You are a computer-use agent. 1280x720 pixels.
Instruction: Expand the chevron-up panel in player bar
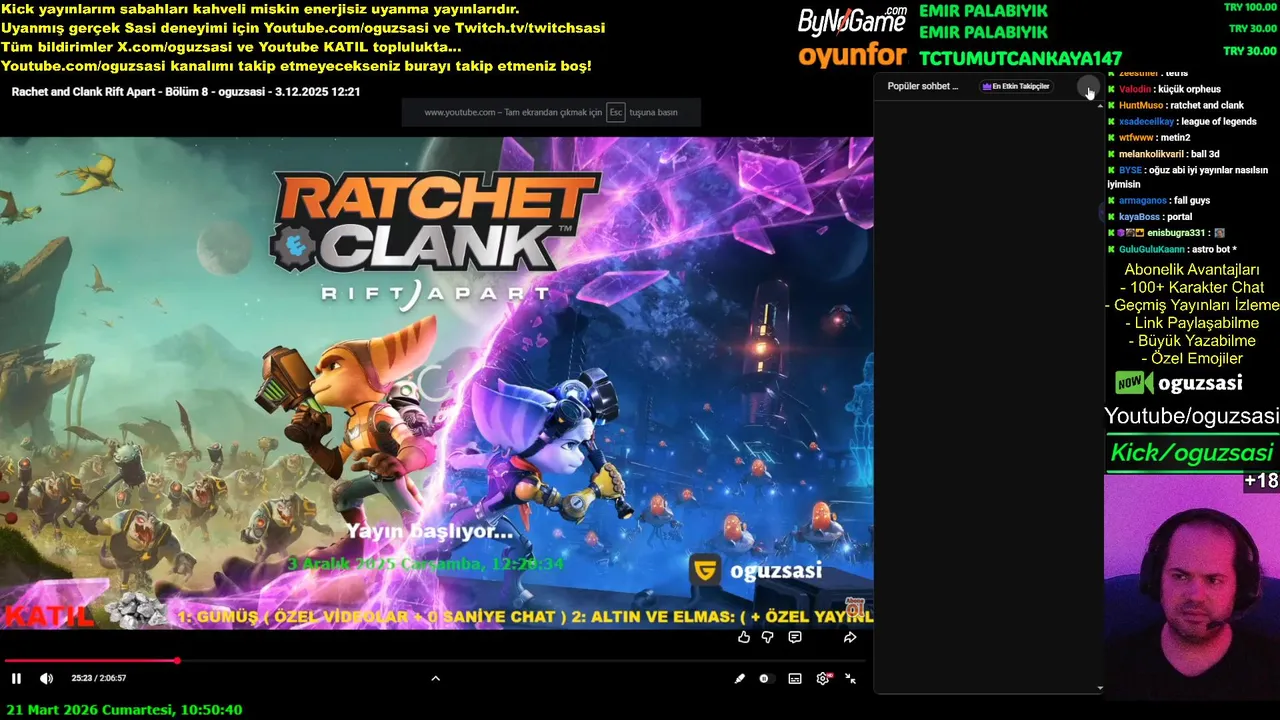coord(435,678)
